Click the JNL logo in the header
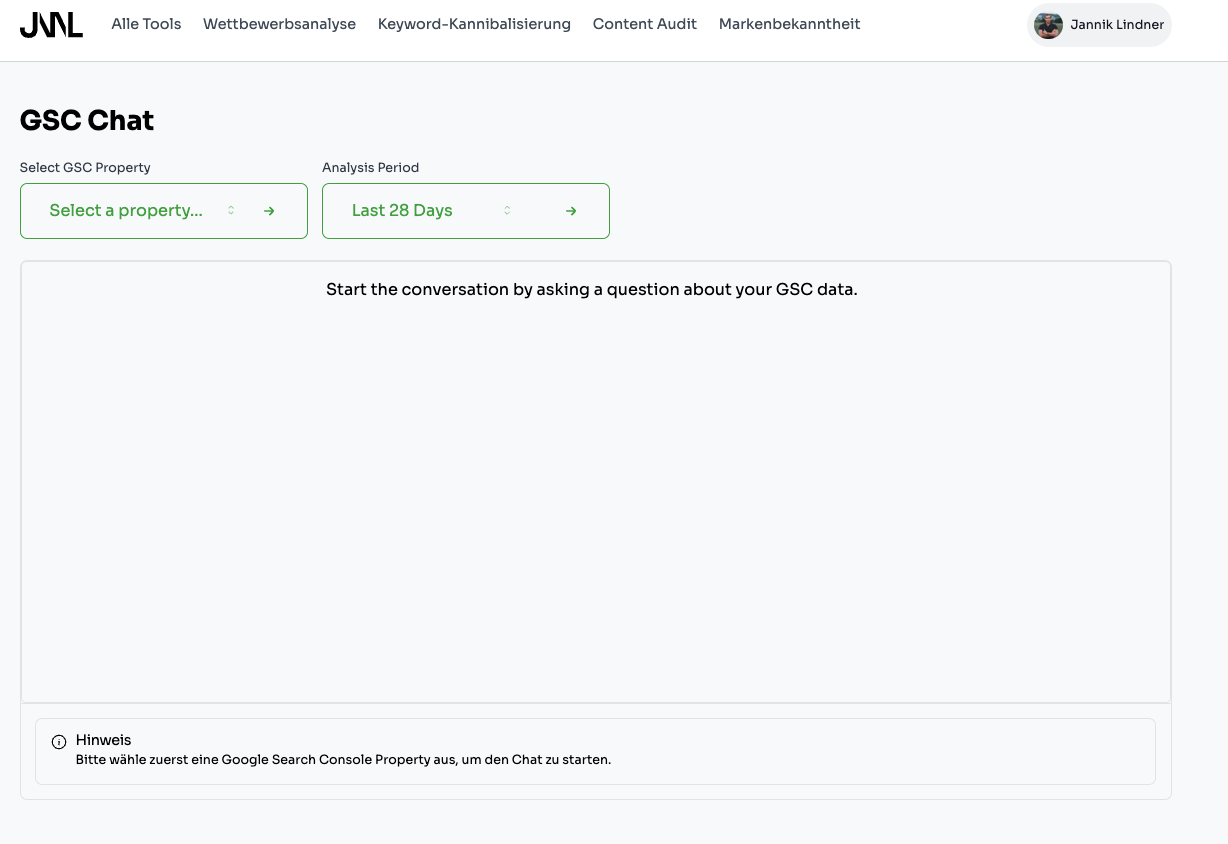This screenshot has height=844, width=1228. tap(51, 24)
